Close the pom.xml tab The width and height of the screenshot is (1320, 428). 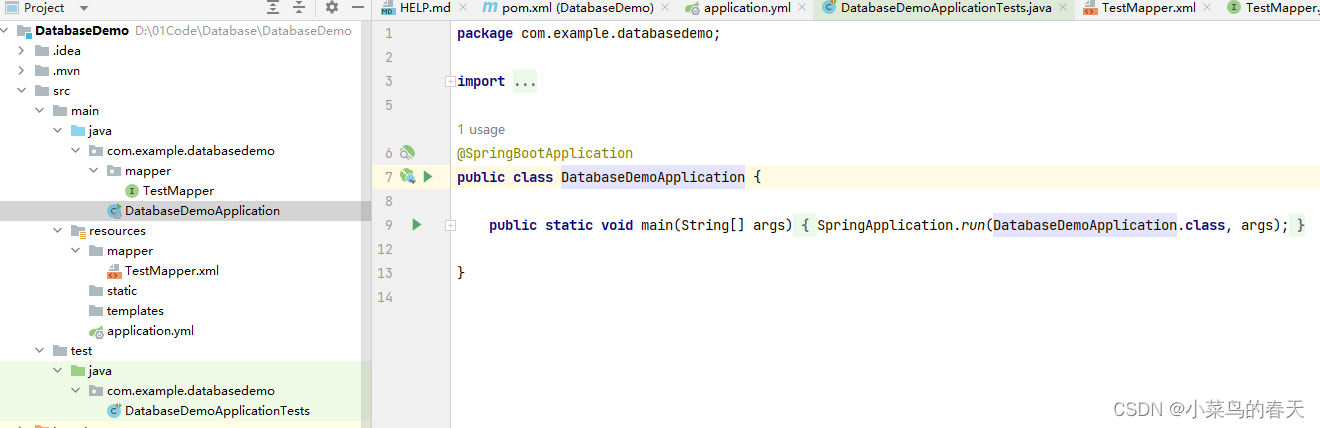665,8
